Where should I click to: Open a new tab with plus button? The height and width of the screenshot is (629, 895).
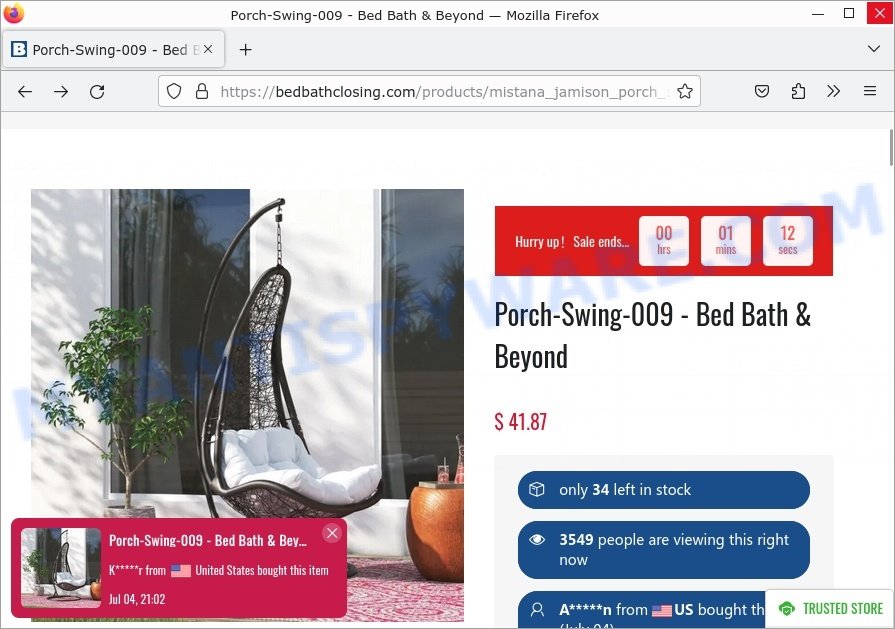click(245, 50)
